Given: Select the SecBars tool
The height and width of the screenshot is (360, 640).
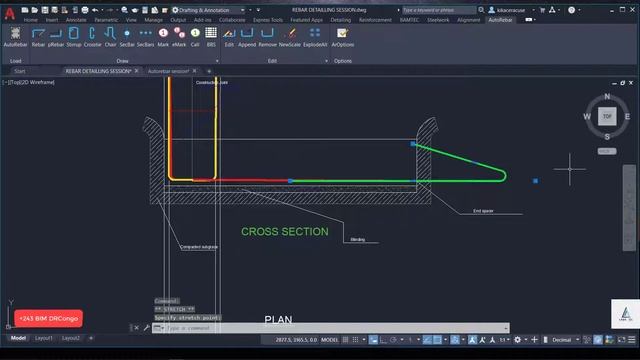Looking at the screenshot, I should (x=145, y=37).
